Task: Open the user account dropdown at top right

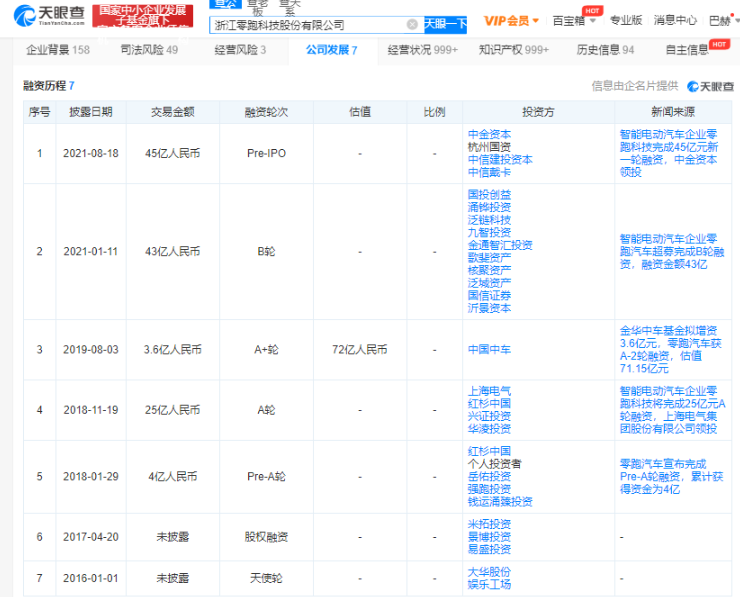Action: (x=720, y=20)
